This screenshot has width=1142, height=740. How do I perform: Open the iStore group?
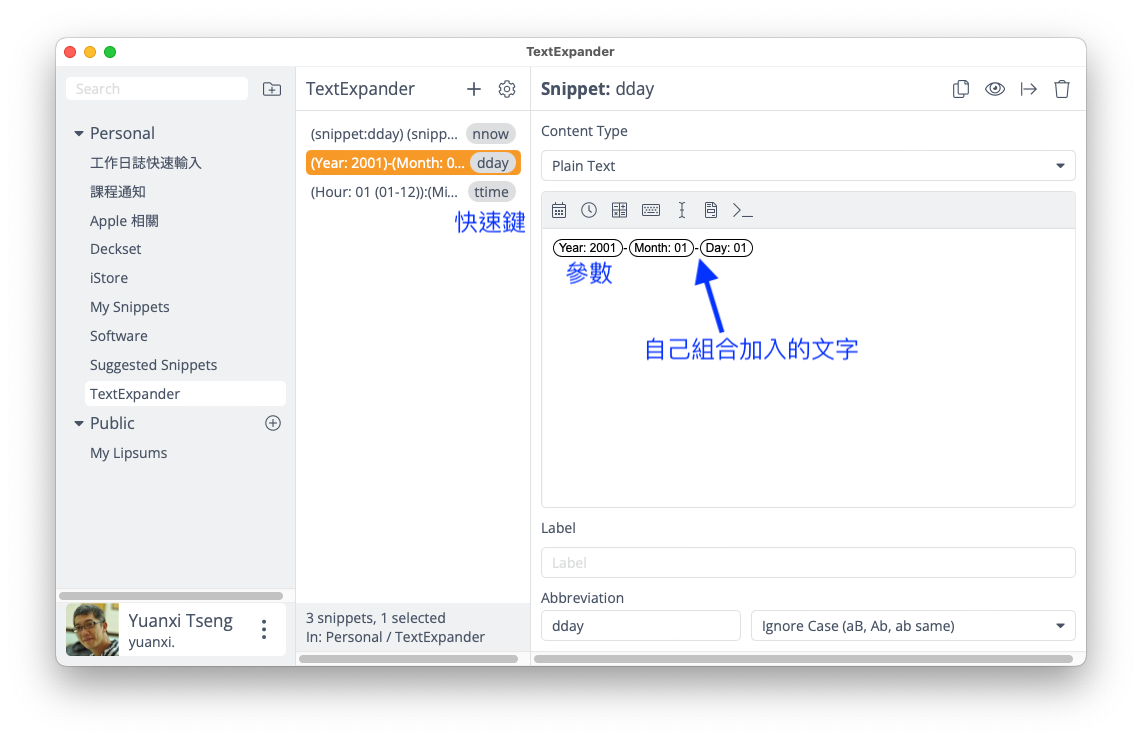coord(109,278)
